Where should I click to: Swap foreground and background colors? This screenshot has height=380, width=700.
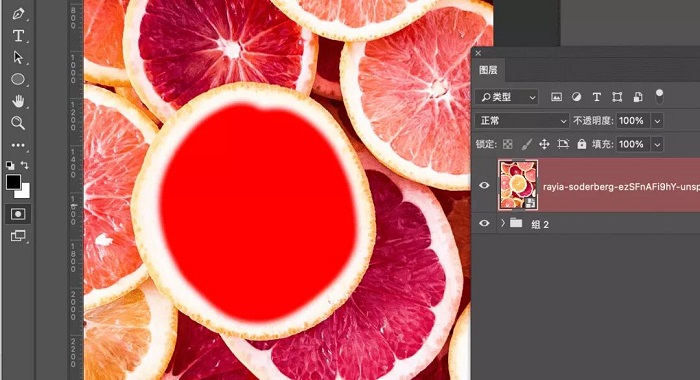tap(25, 165)
